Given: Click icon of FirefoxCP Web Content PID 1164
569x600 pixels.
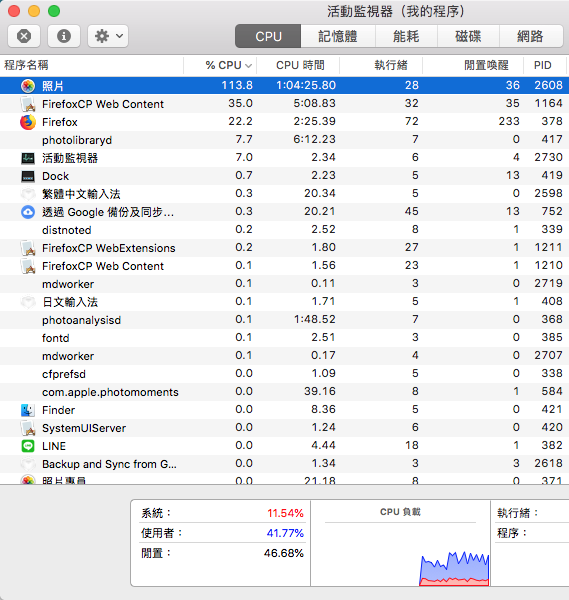Looking at the screenshot, I should click(28, 104).
